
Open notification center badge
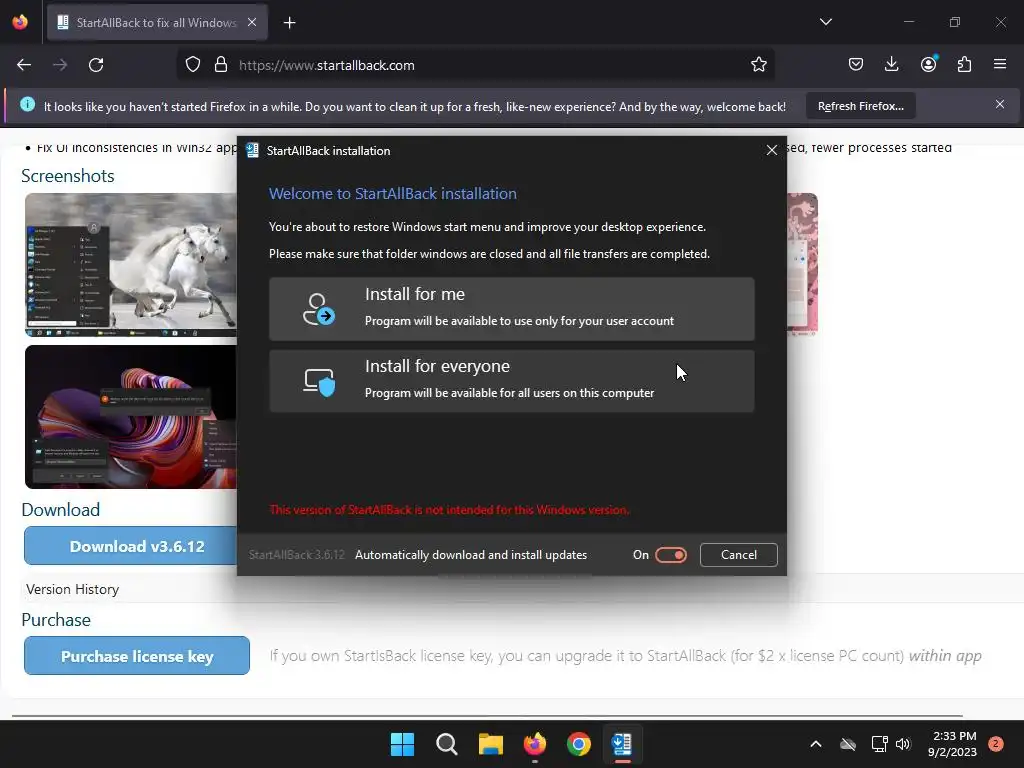996,744
